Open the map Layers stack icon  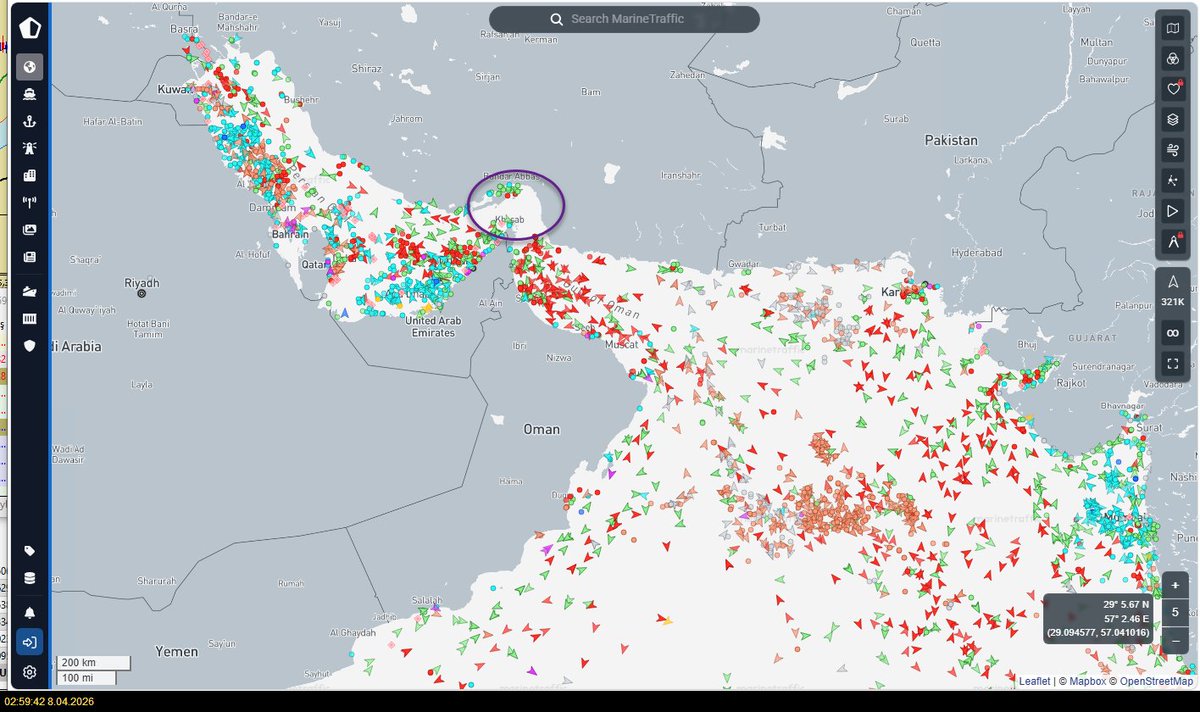(x=1173, y=119)
